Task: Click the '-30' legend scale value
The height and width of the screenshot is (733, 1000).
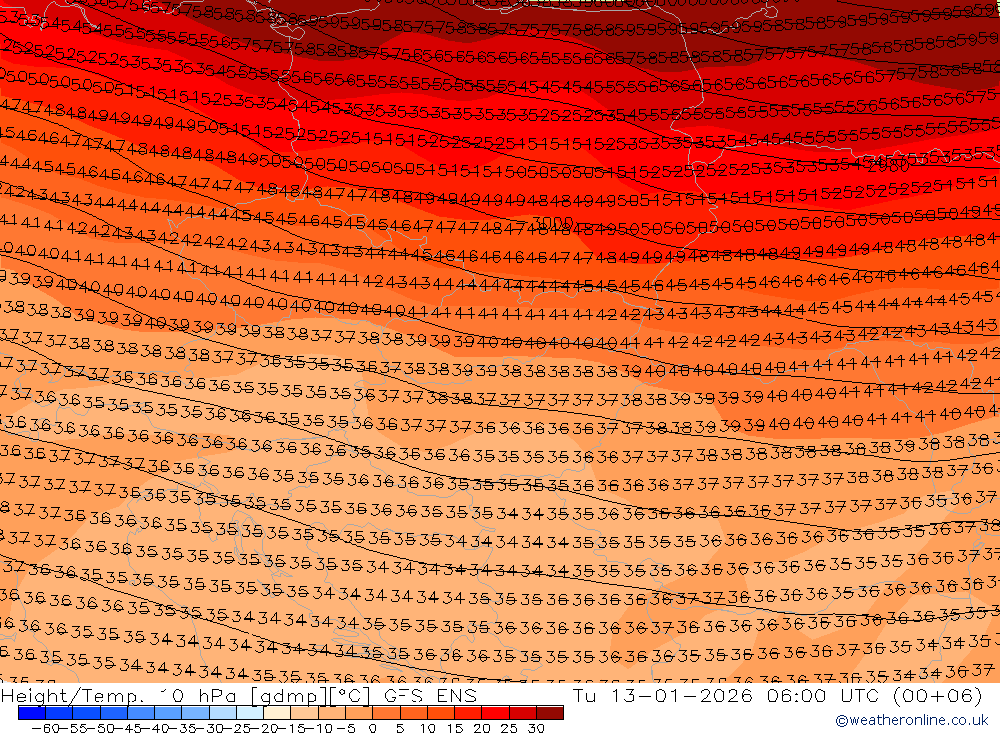Action: click(x=210, y=727)
